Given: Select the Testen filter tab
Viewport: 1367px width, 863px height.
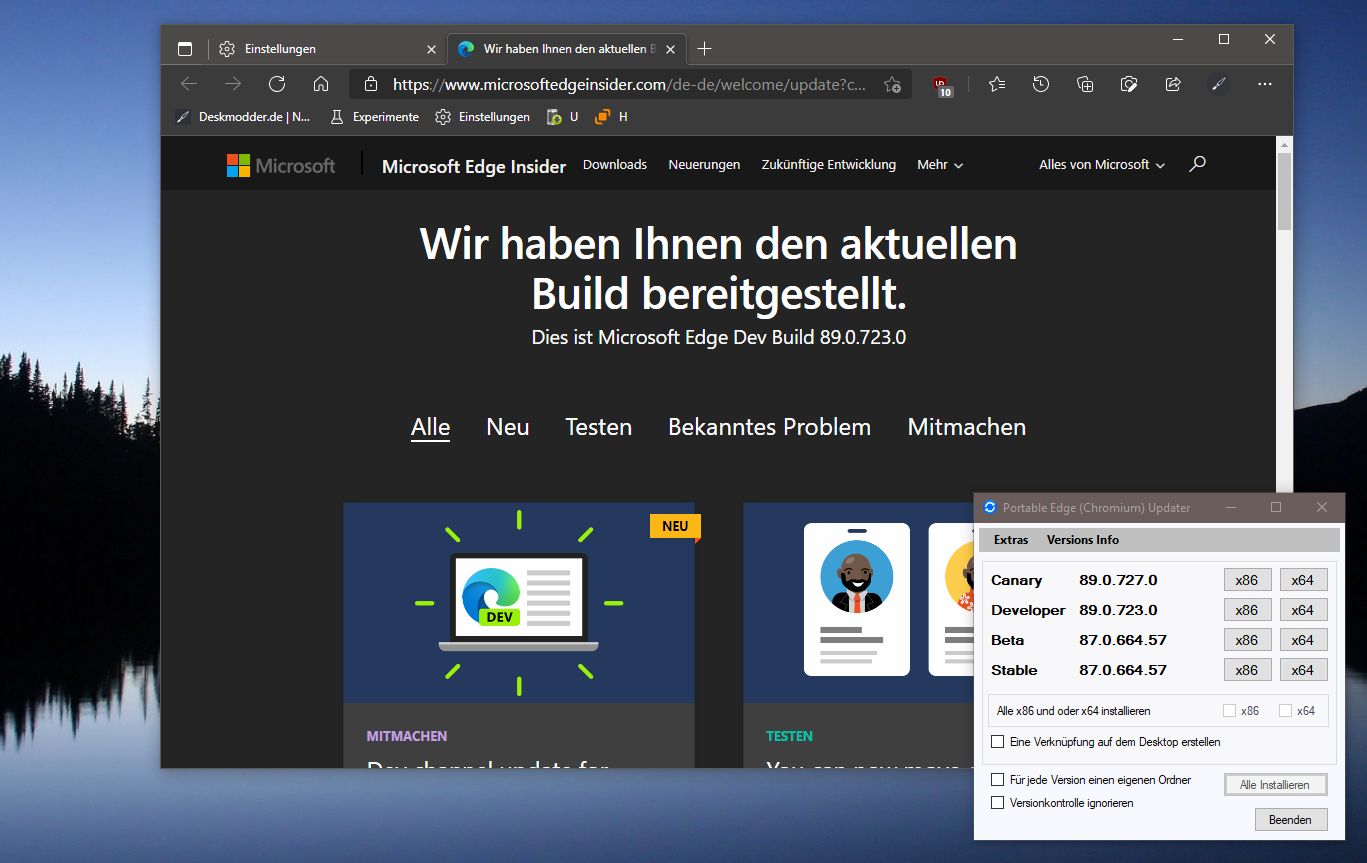Looking at the screenshot, I should point(599,427).
